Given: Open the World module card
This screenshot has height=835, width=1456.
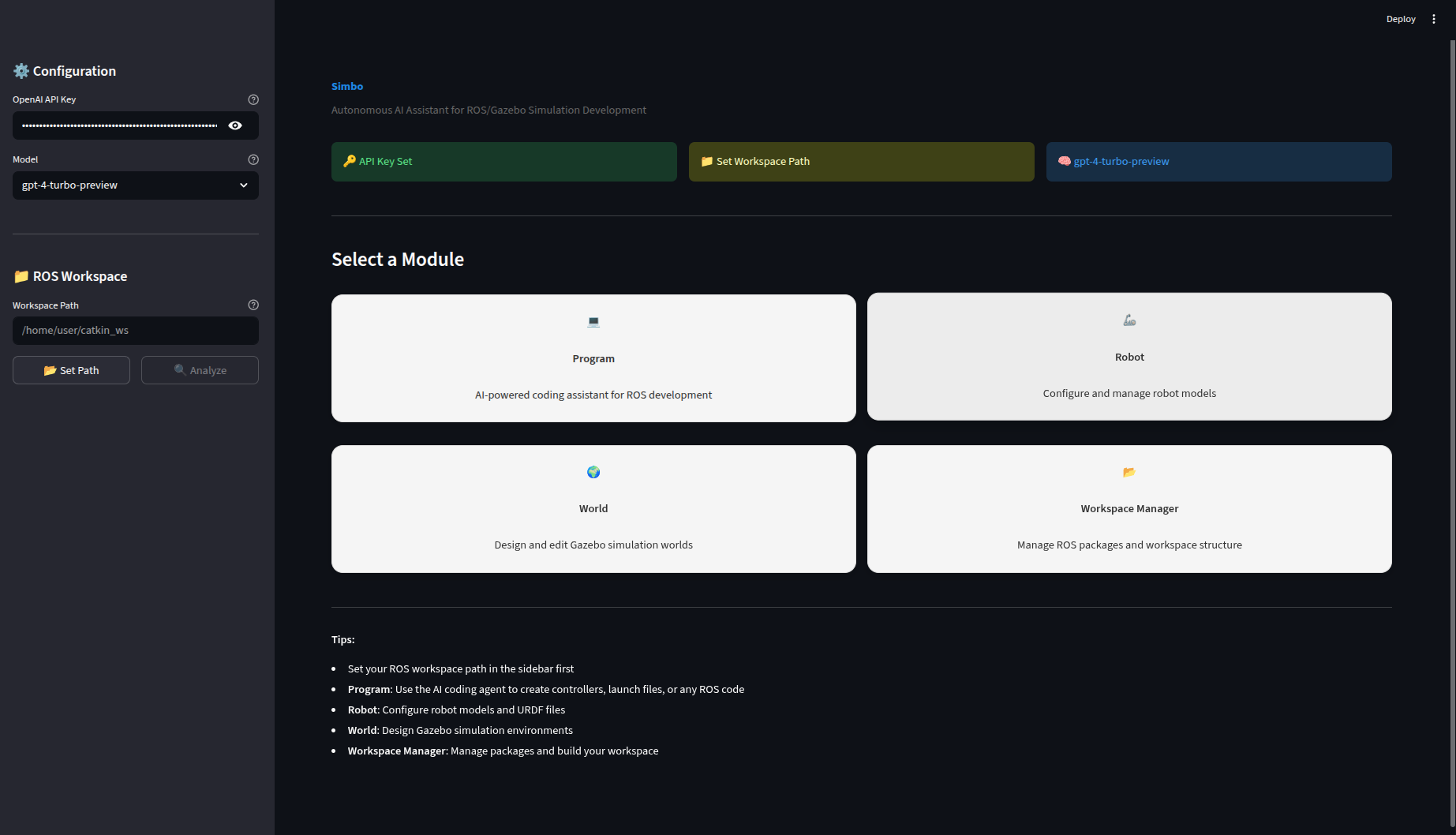Looking at the screenshot, I should pyautogui.click(x=593, y=509).
